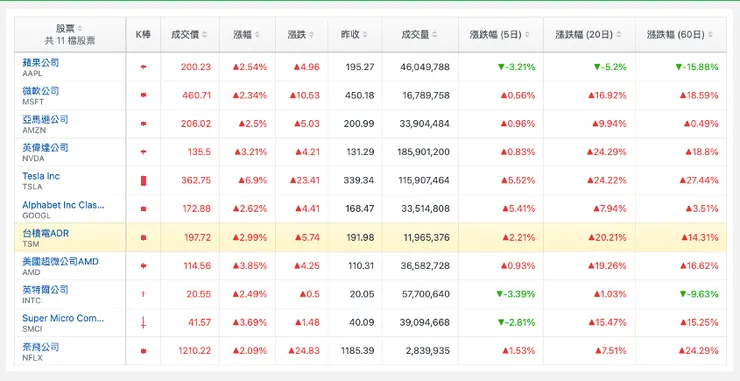Select GOOGL 5-day change 5.41%

[518, 209]
